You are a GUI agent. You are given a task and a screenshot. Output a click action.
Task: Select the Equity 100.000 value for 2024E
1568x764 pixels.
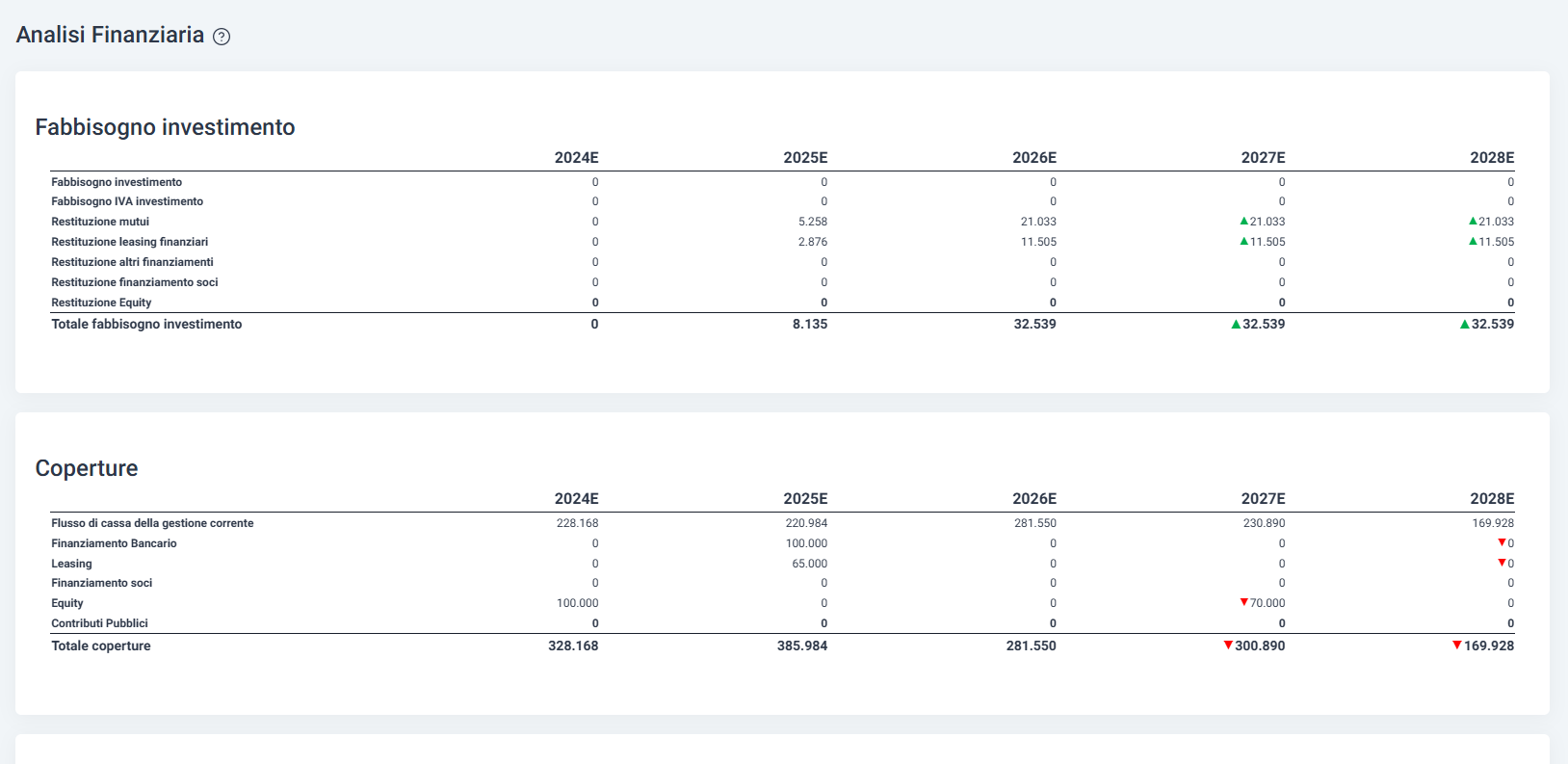[x=578, y=603]
